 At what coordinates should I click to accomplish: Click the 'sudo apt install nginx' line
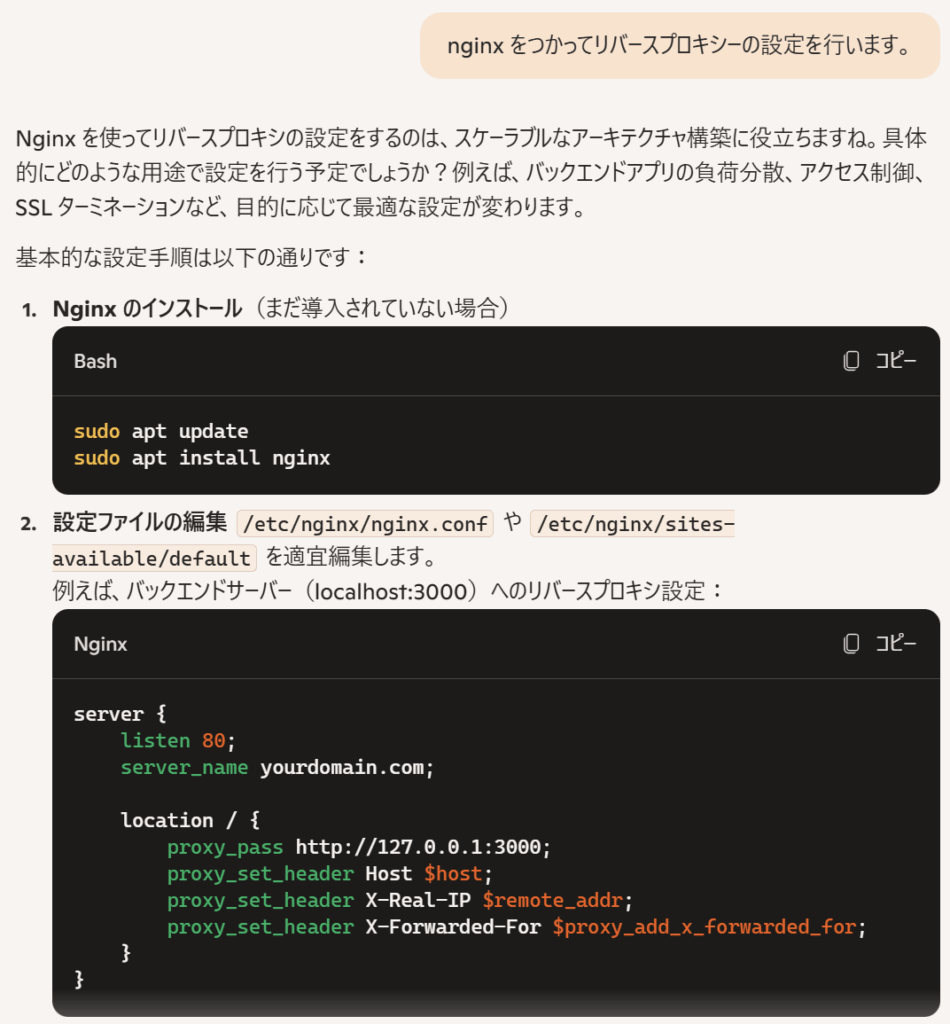202,458
